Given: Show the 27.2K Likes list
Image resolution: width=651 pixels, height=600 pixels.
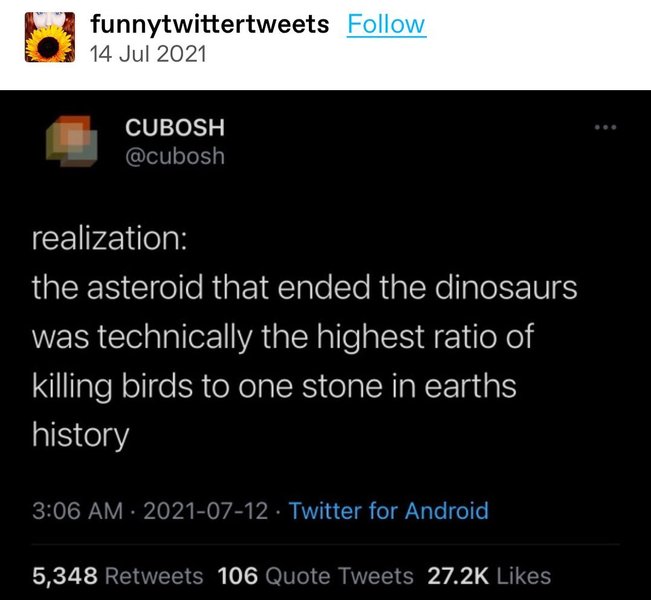Looking at the screenshot, I should (489, 575).
